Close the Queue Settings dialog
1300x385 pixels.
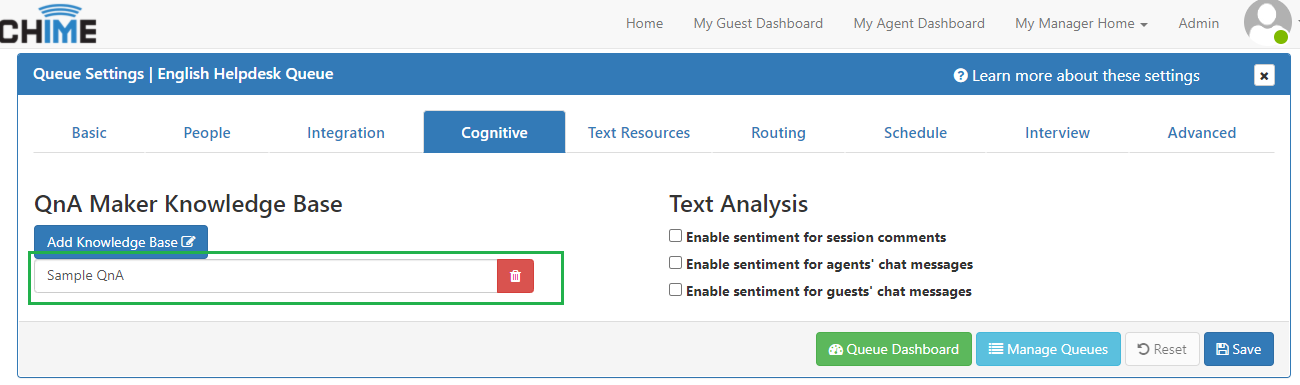(1264, 75)
